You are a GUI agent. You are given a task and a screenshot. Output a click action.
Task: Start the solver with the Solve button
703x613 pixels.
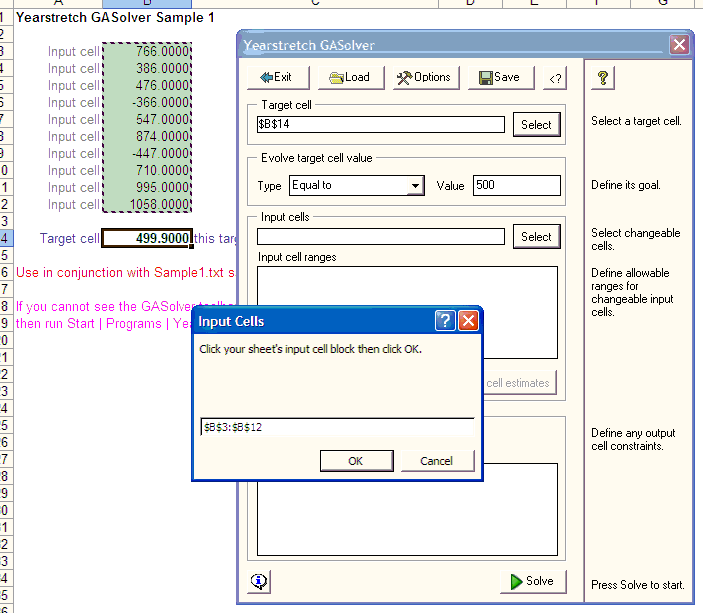[533, 582]
